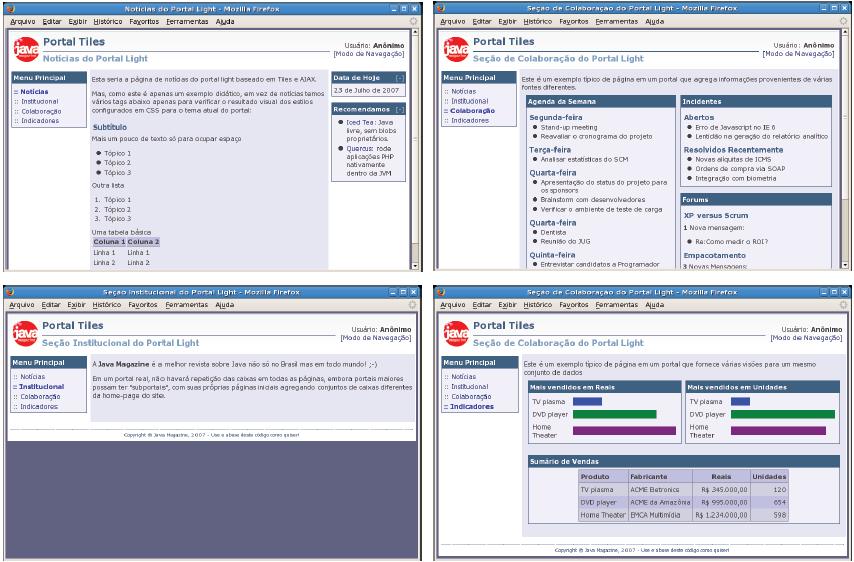This screenshot has width=854, height=562.
Task: Open the Re:Como medir o ROI? forum message
Action: click(x=730, y=242)
